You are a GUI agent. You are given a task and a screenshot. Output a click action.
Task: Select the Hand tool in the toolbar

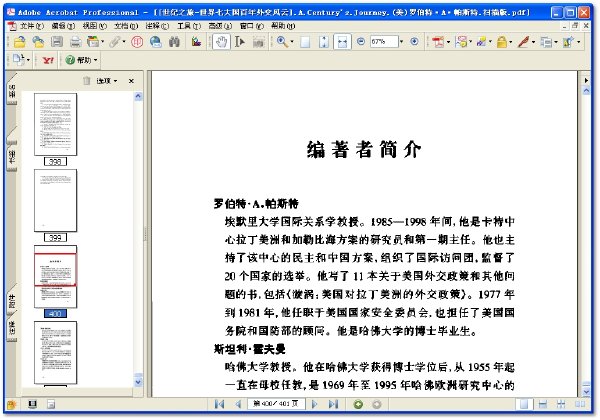pos(222,42)
